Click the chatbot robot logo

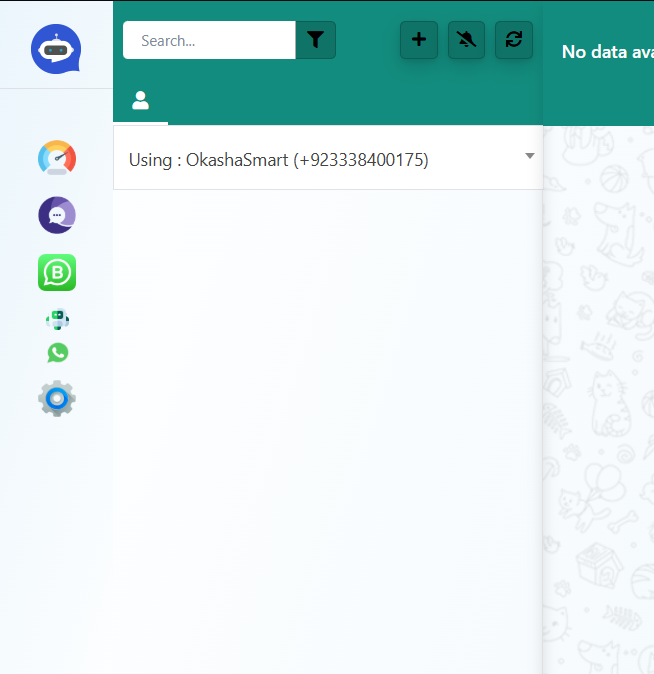click(56, 49)
